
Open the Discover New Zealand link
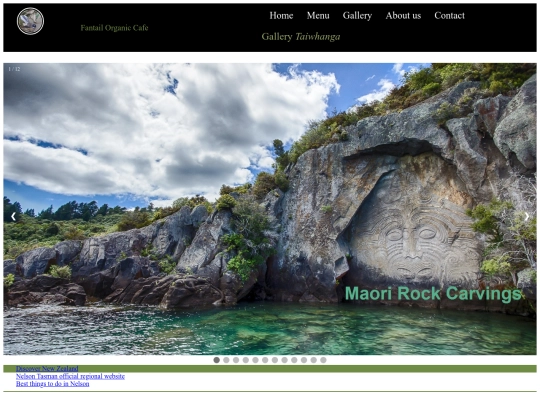[x=47, y=368]
